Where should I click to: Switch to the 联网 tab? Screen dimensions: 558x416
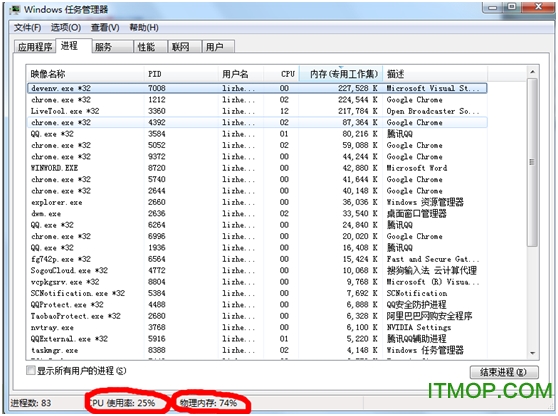(x=184, y=47)
